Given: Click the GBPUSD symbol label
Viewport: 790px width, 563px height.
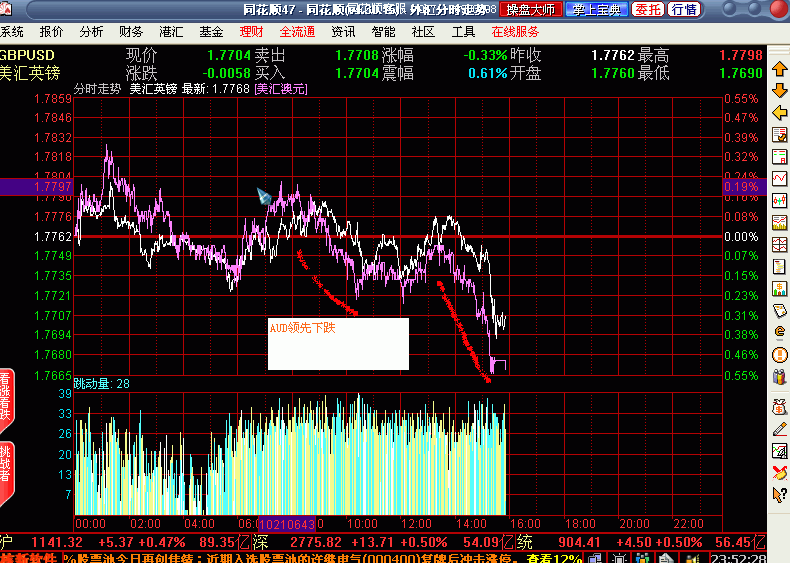Looking at the screenshot, I should (x=27, y=55).
